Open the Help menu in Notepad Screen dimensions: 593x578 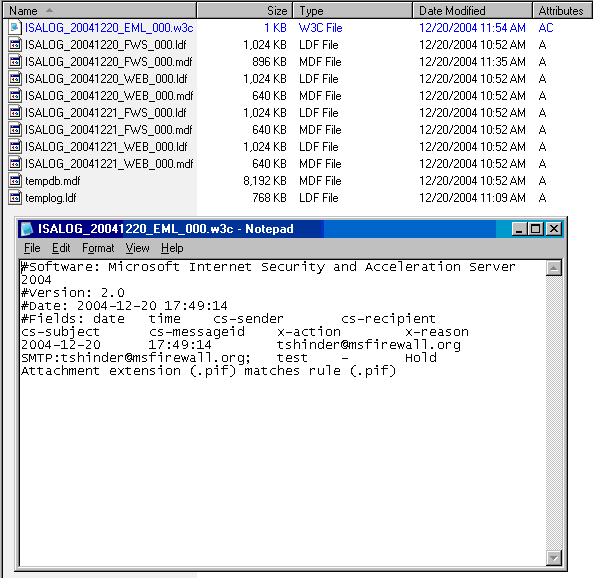point(172,248)
